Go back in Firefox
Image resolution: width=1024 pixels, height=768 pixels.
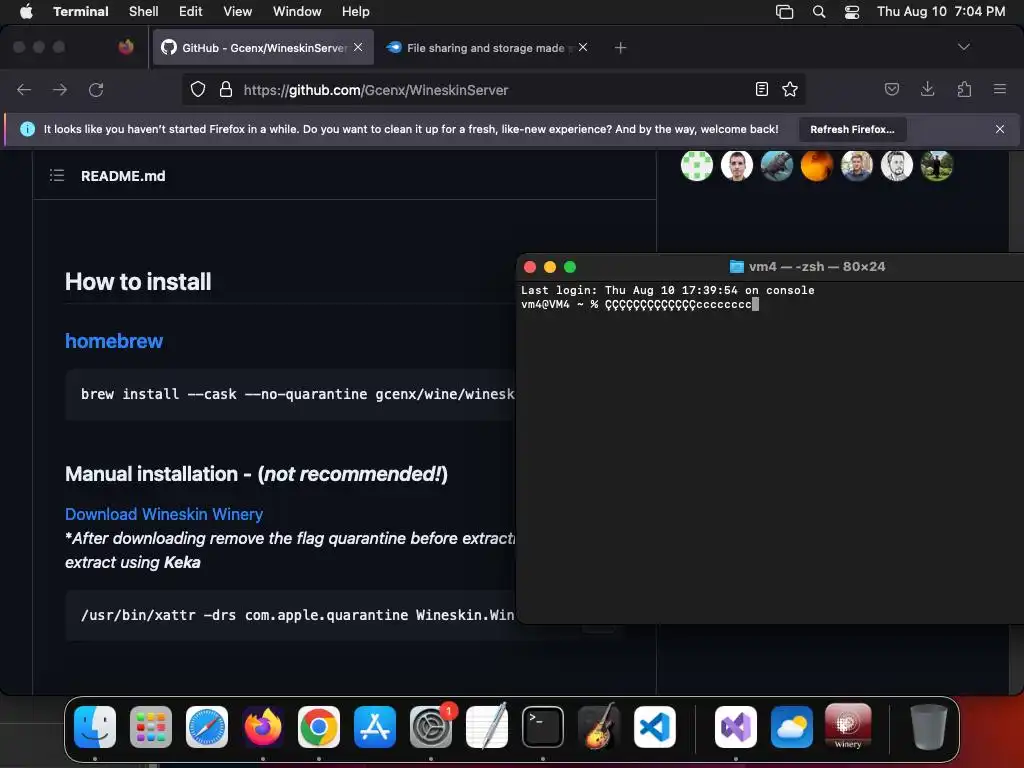click(x=24, y=89)
